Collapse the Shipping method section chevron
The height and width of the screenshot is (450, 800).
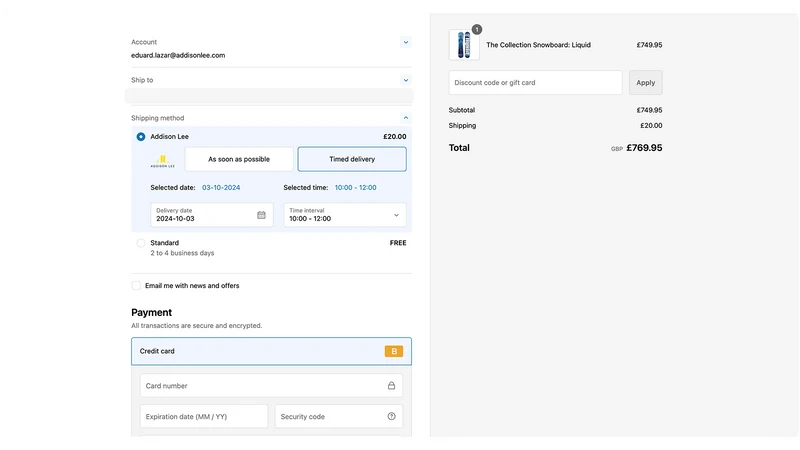[x=406, y=118]
